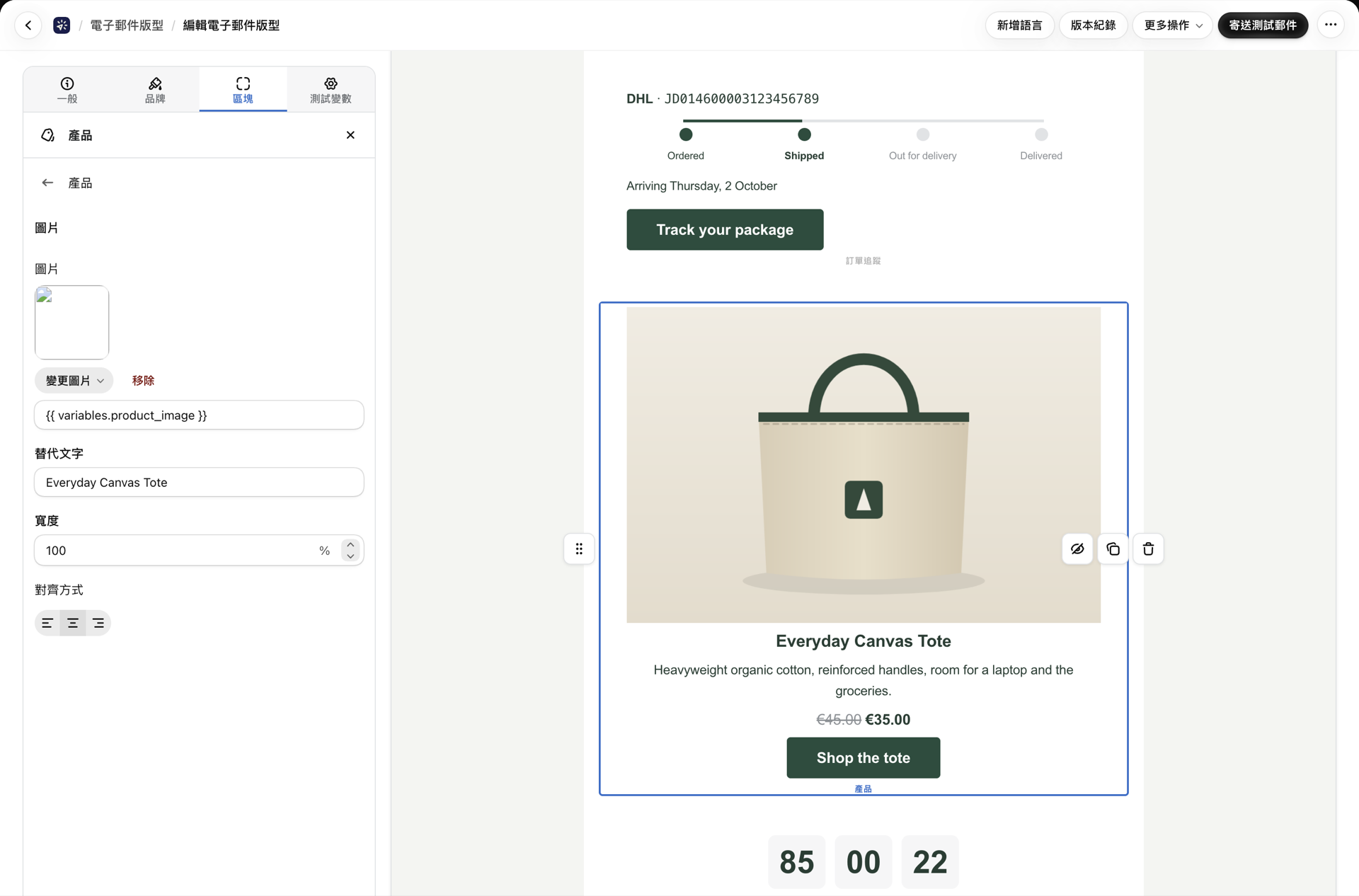Open the 變更圖片 dropdown
The width and height of the screenshot is (1359, 896).
click(74, 381)
